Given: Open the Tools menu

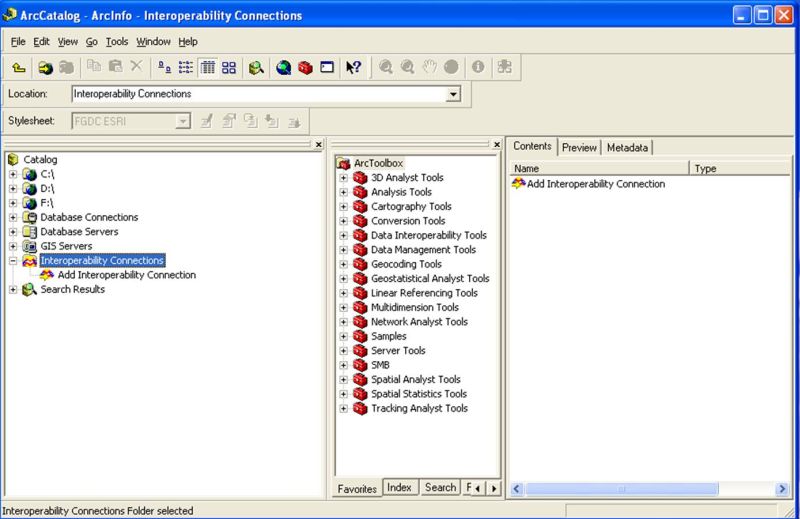Looking at the screenshot, I should 117,42.
